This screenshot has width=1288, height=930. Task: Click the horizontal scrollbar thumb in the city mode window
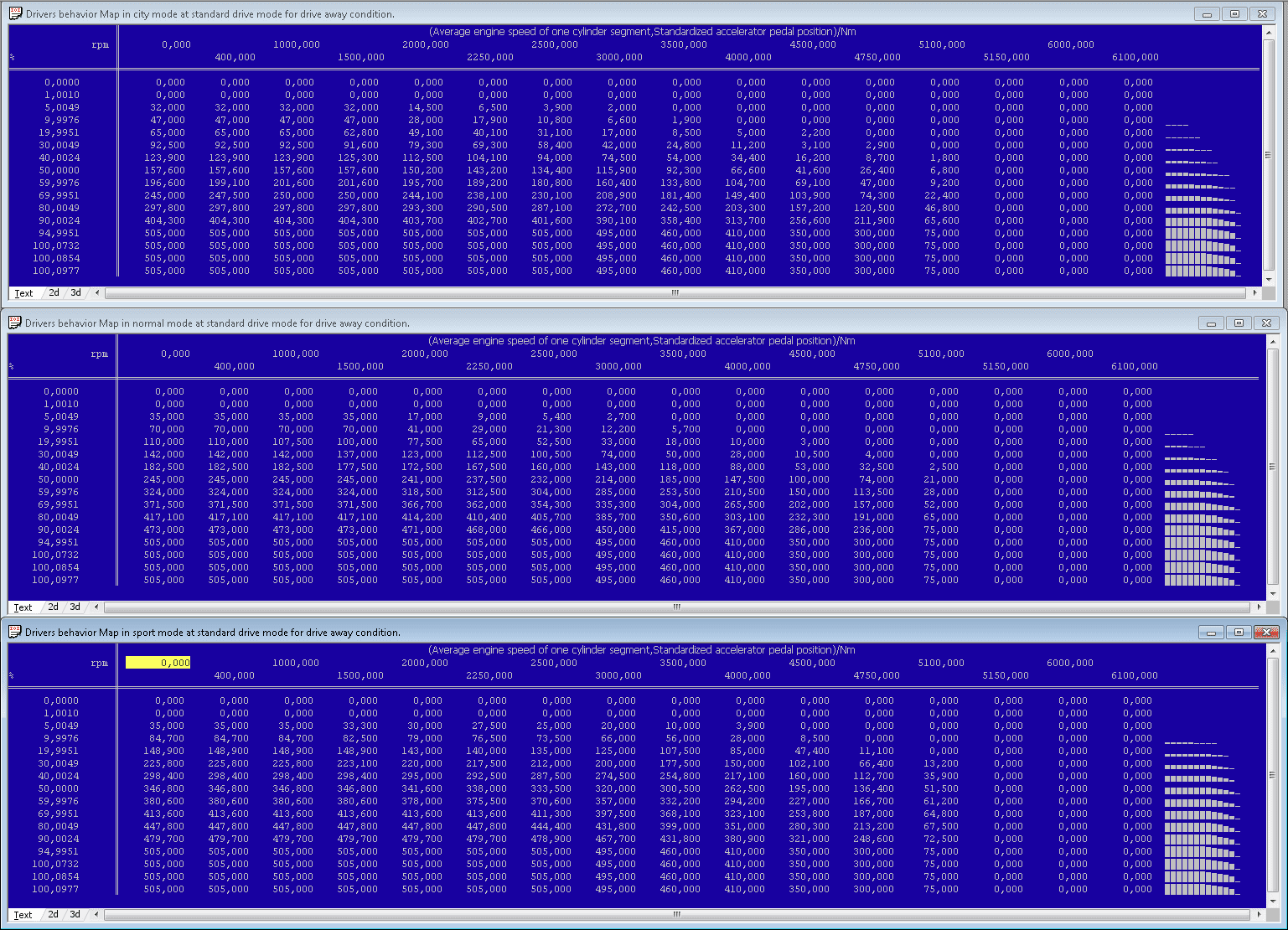click(x=675, y=293)
